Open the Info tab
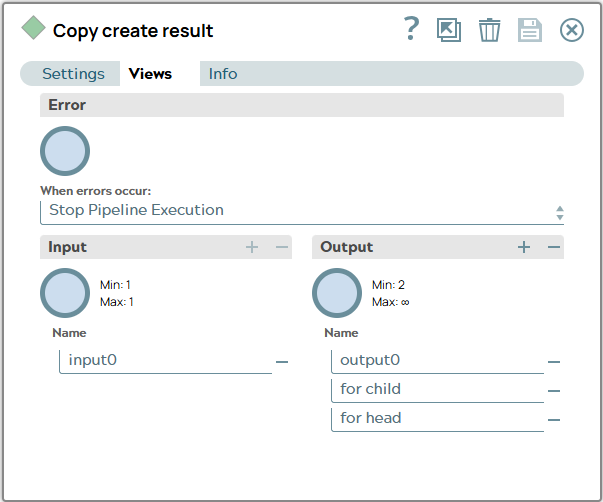Screen dimensions: 603x502 coord(223,73)
